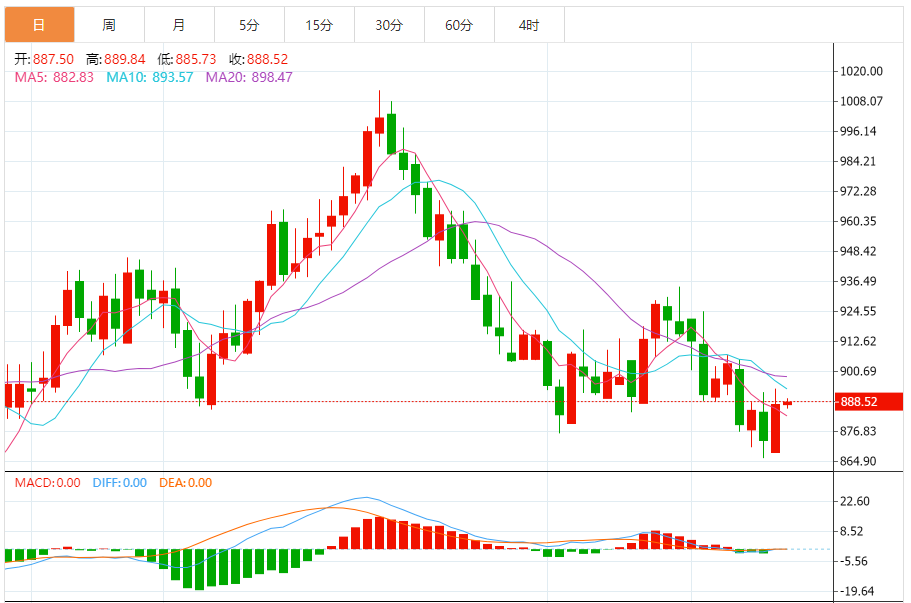Switch to the 月 monthly tab
The image size is (911, 603).
[179, 24]
